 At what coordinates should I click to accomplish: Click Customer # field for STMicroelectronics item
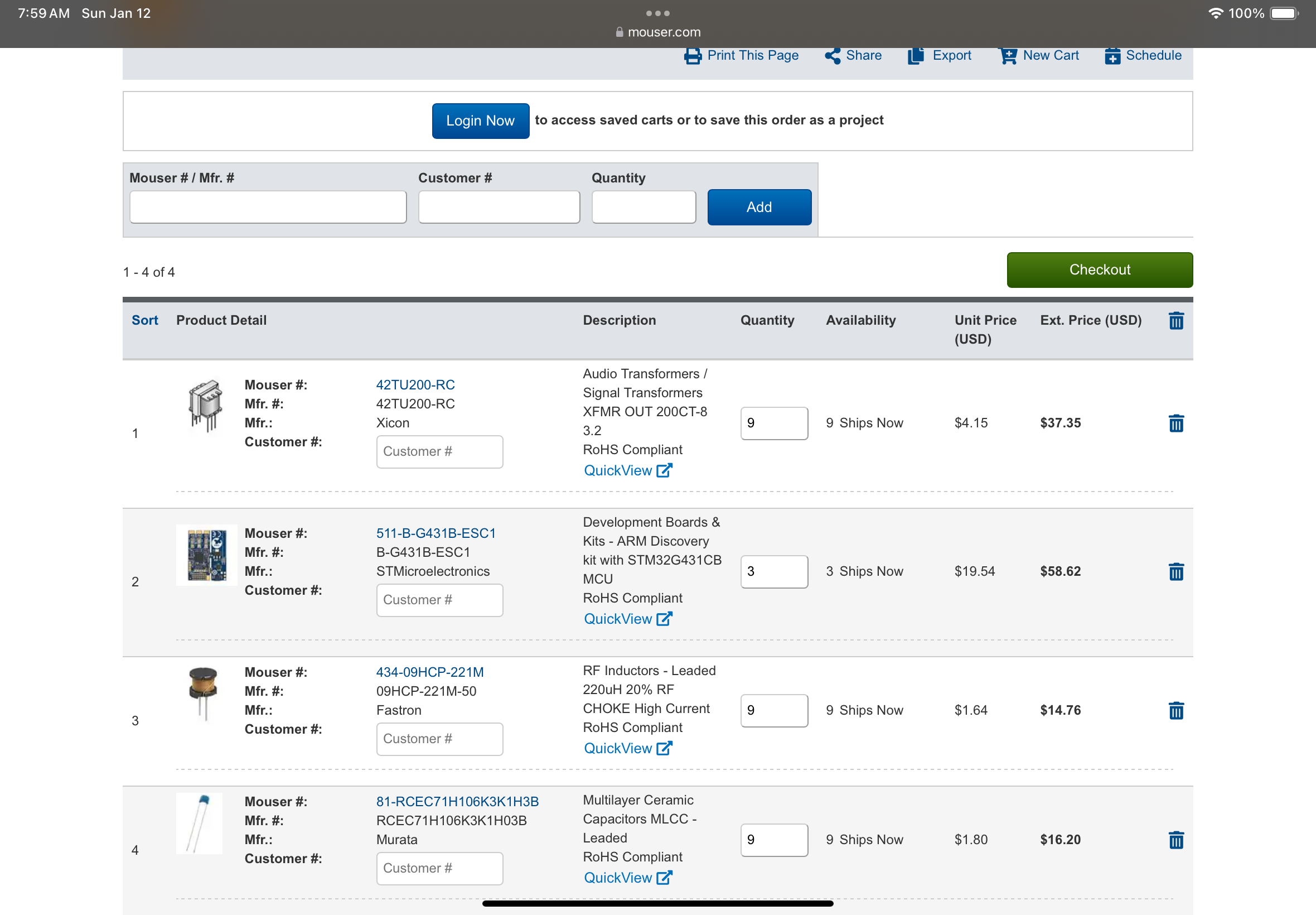(439, 600)
